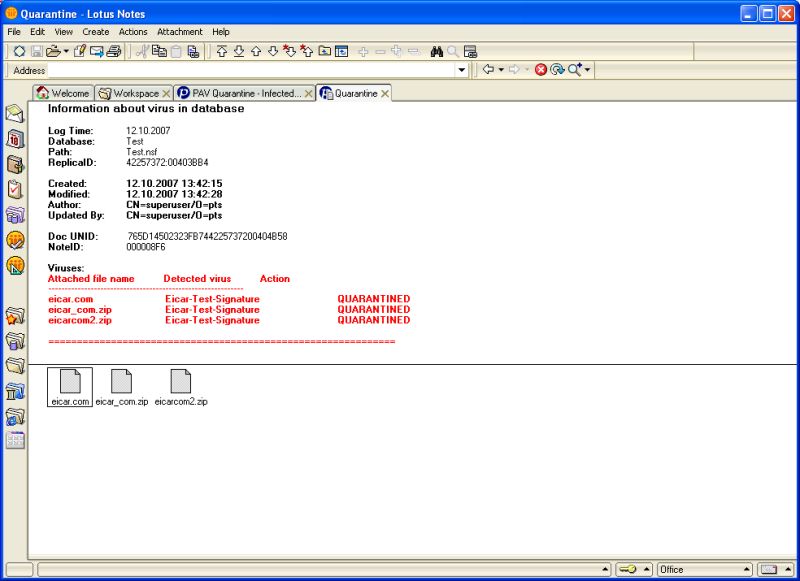Expand the Open folder icon dropdown arrow
Image resolution: width=800 pixels, height=581 pixels.
tap(66, 52)
